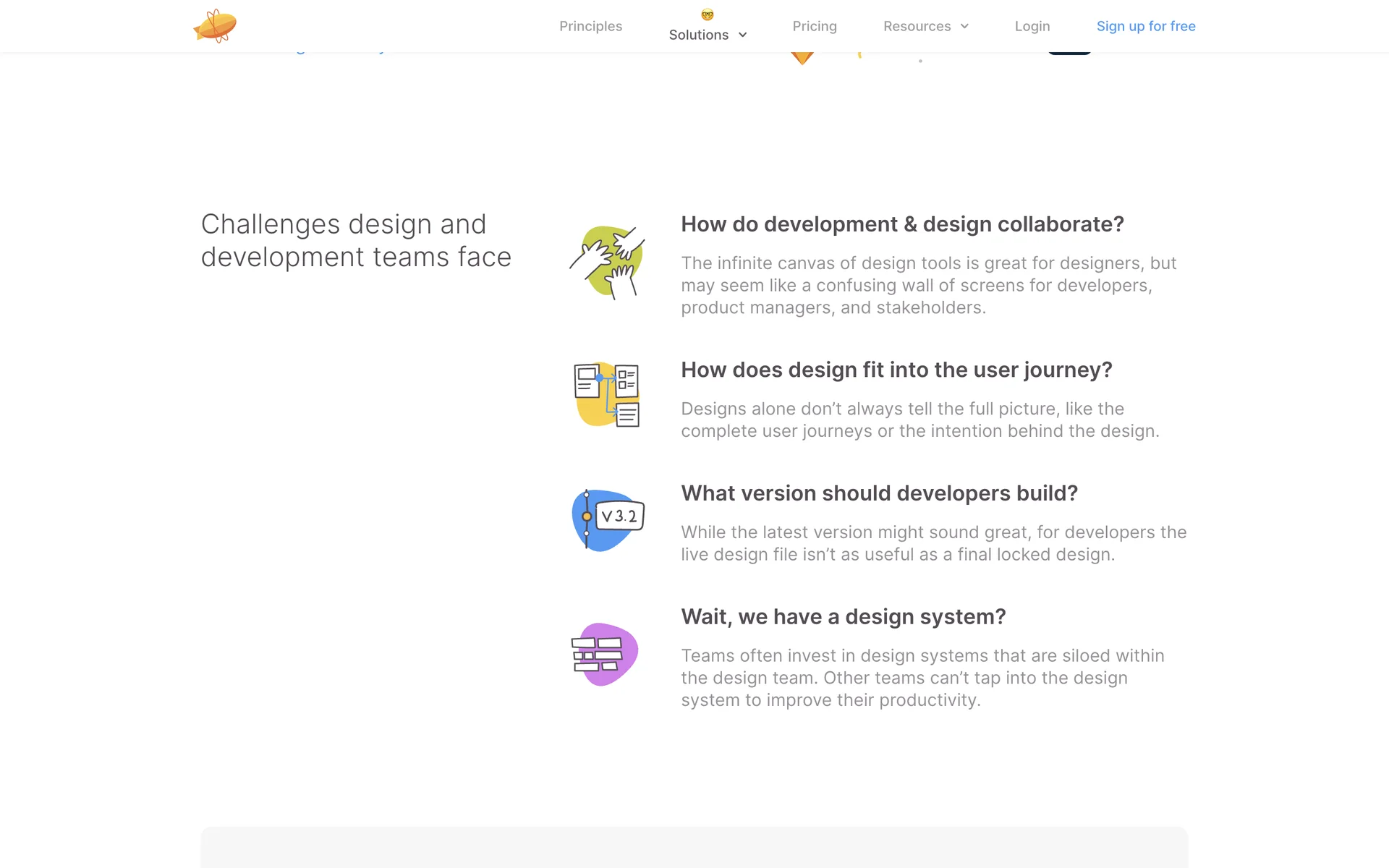Expand the Solutions dropdown chevron

(742, 35)
